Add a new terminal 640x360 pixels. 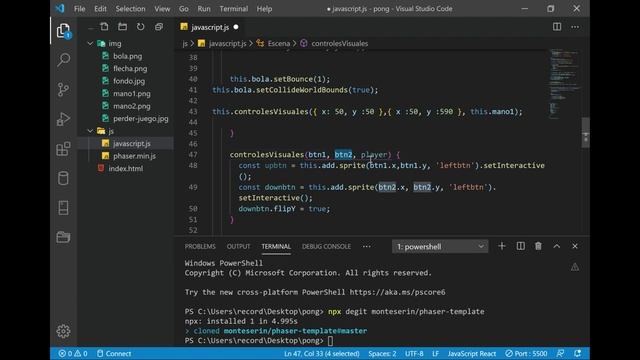click(502, 246)
